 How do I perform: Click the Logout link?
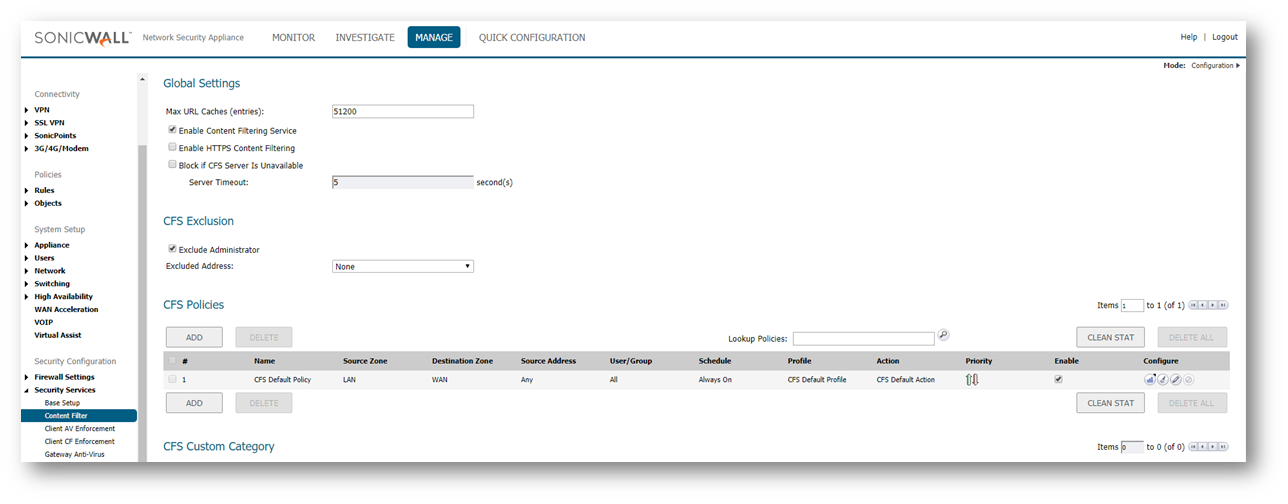pos(1224,37)
